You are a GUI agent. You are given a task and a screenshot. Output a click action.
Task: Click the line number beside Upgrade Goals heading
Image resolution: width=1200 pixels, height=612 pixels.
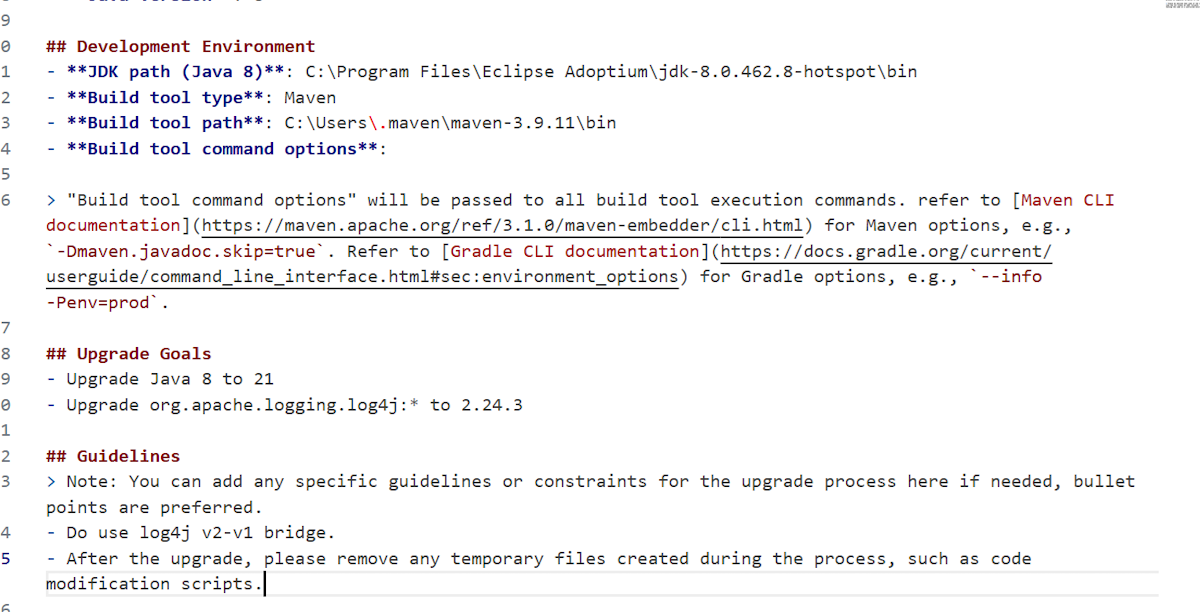[x=6, y=354]
